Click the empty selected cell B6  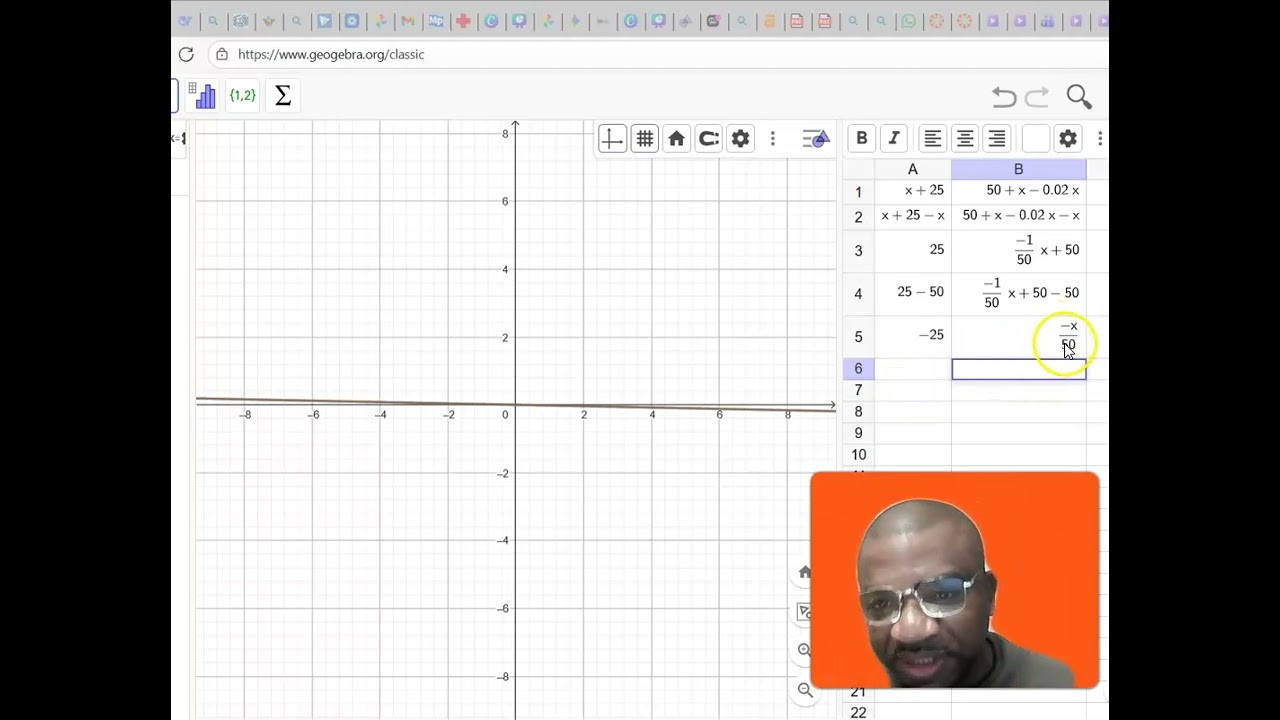tap(1018, 369)
